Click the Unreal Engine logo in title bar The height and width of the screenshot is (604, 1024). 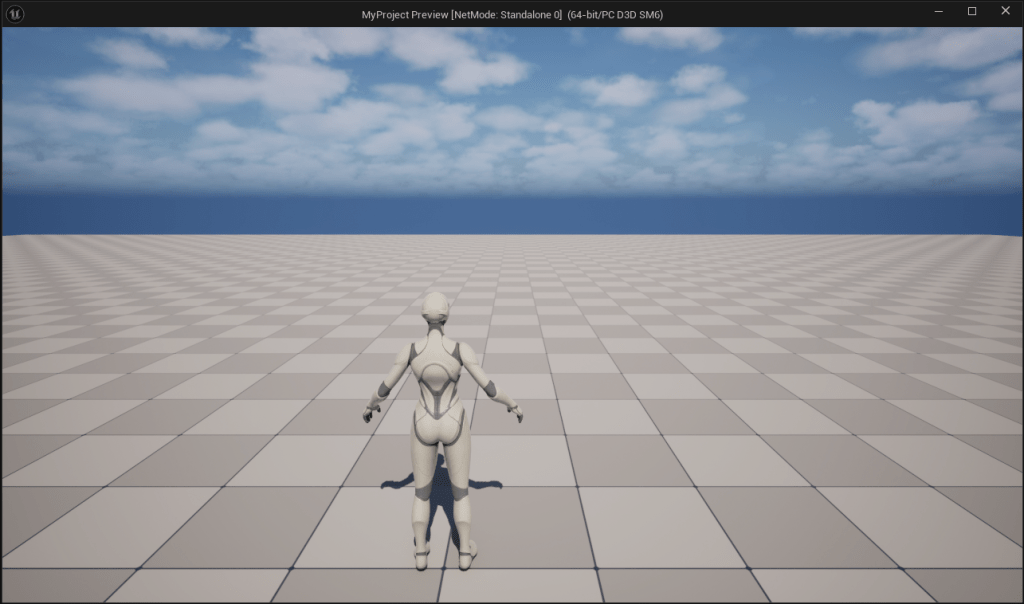[x=15, y=13]
